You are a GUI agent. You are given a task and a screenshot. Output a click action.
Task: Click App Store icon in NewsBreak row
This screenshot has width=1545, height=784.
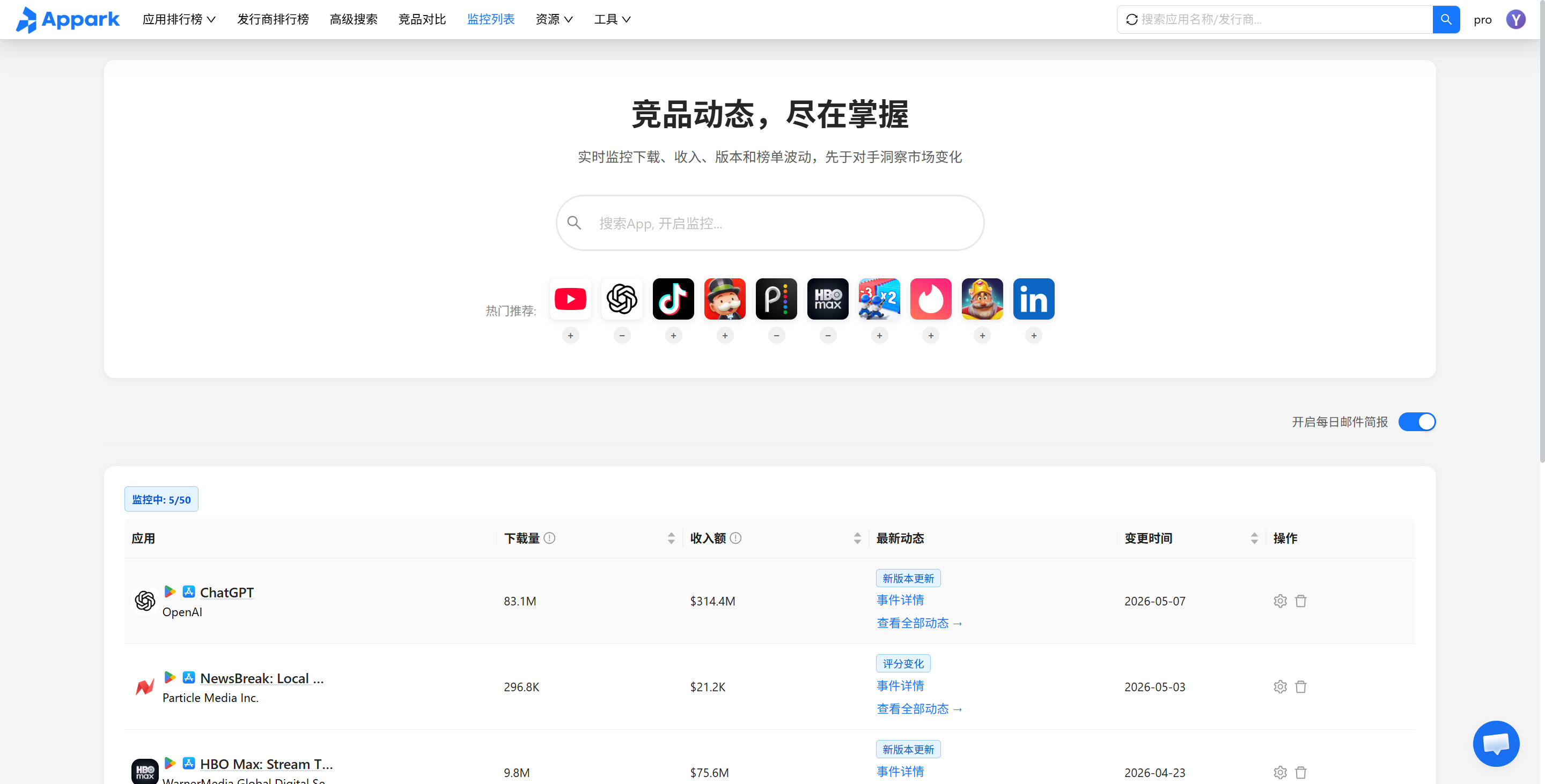tap(189, 677)
